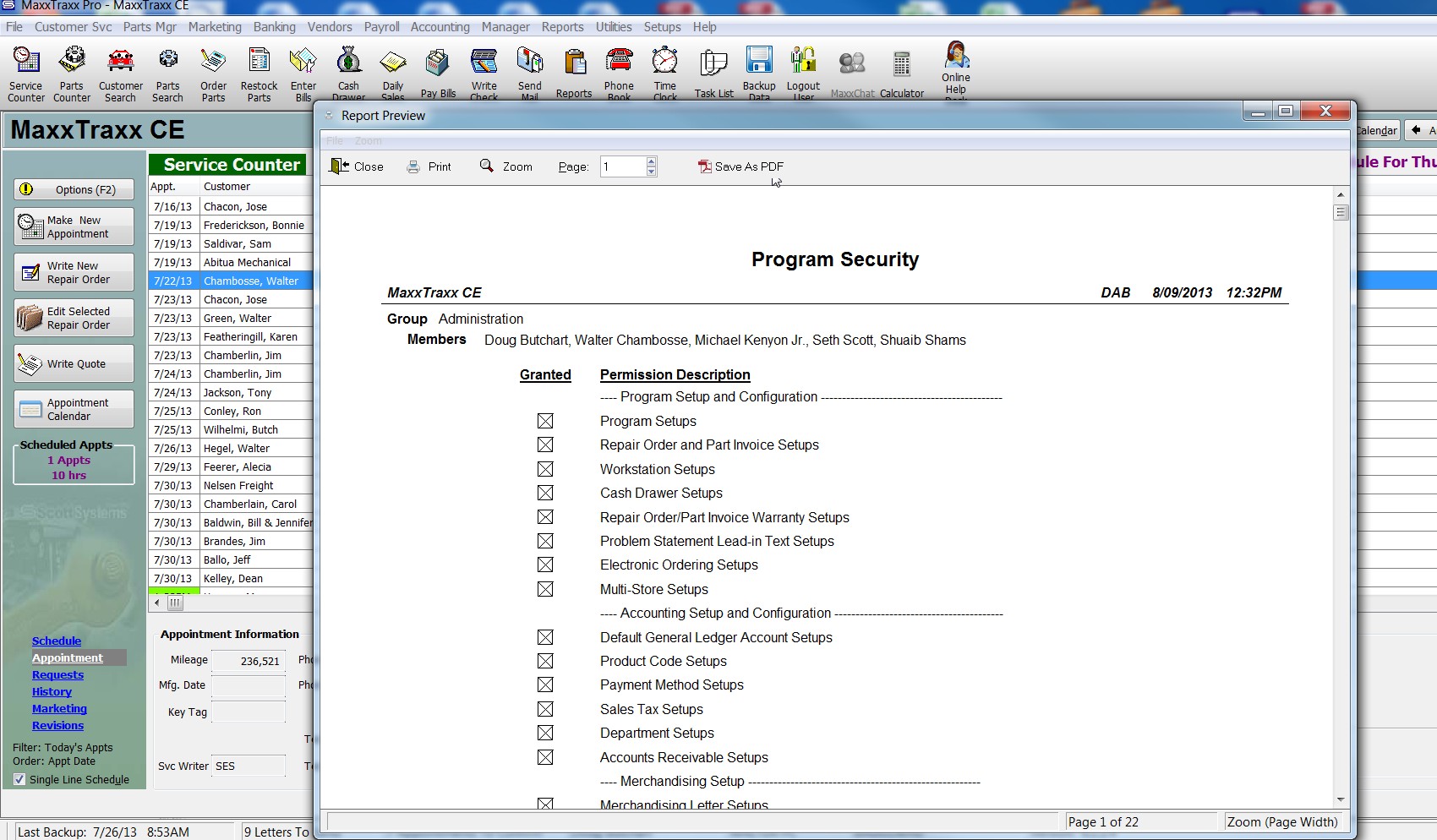This screenshot has height=840, width=1437.
Task: Click Edit Selected Repair Order button
Action: point(74,318)
